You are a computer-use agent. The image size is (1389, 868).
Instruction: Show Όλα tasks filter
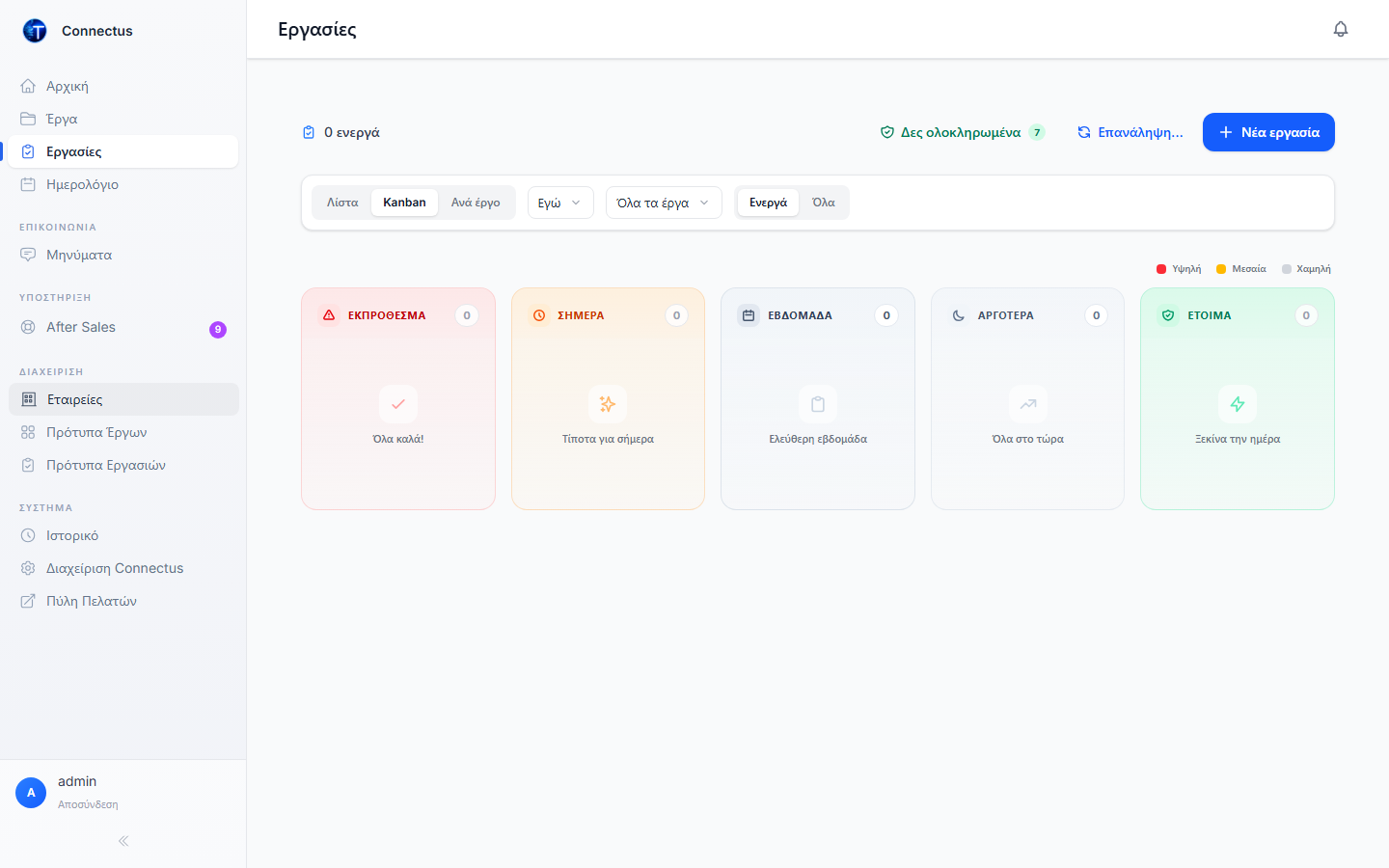pyautogui.click(x=823, y=203)
